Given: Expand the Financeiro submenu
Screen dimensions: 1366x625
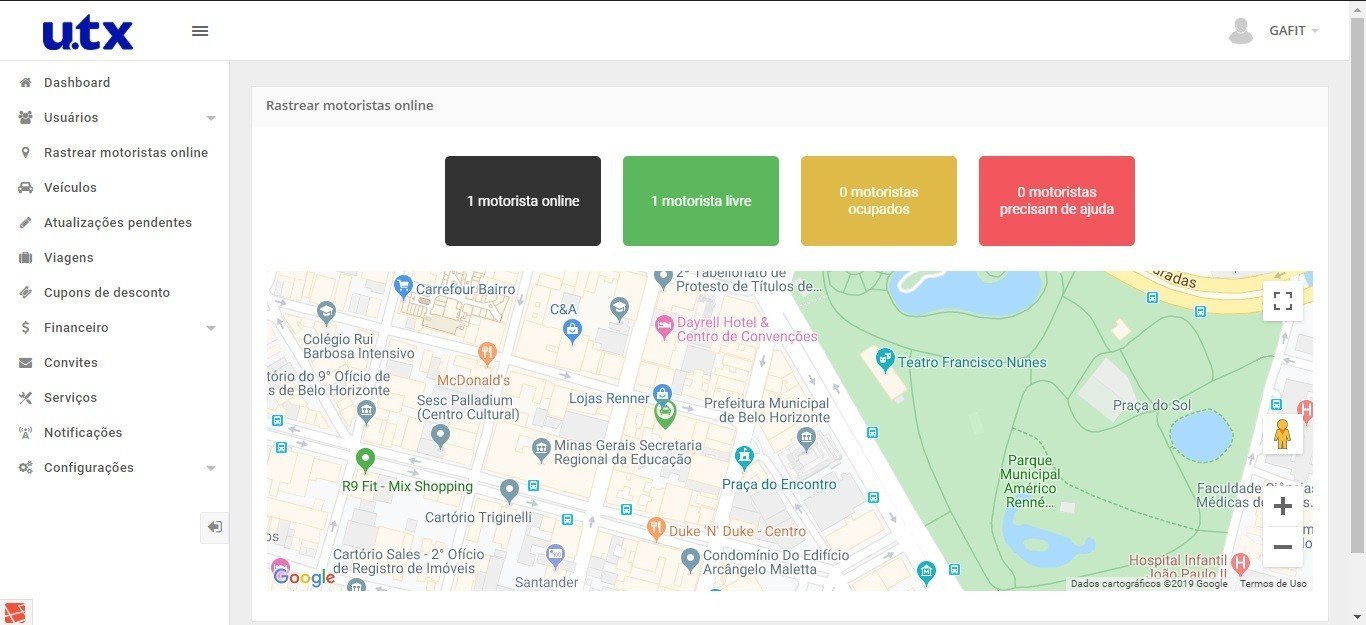Looking at the screenshot, I should [x=211, y=328].
